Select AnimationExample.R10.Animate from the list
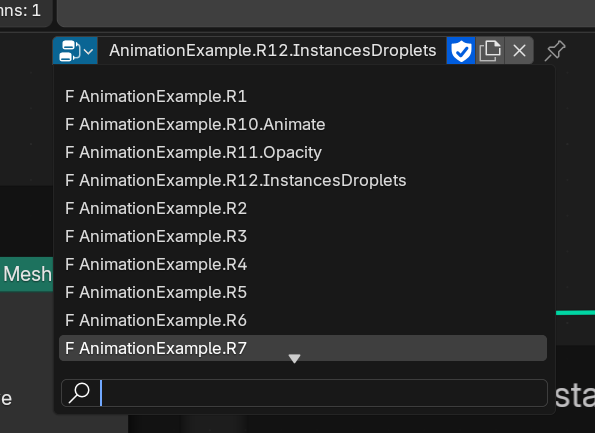Viewport: 595px width, 433px height. tap(303, 124)
